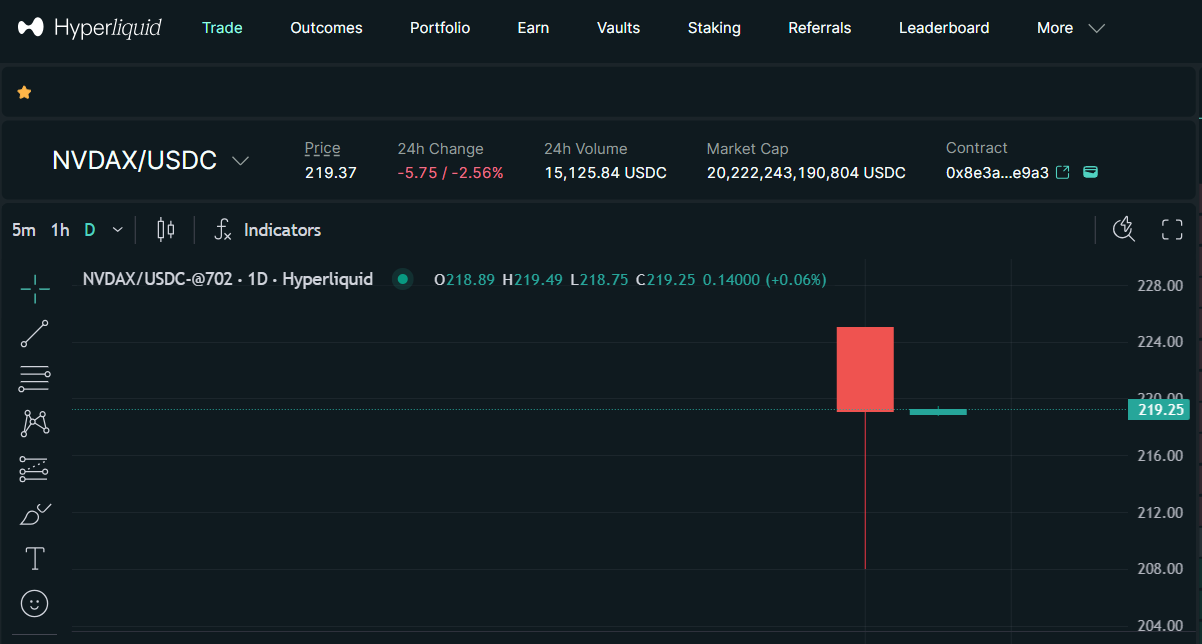The height and width of the screenshot is (644, 1202).
Task: Switch chart to 1h interval
Action: point(60,230)
